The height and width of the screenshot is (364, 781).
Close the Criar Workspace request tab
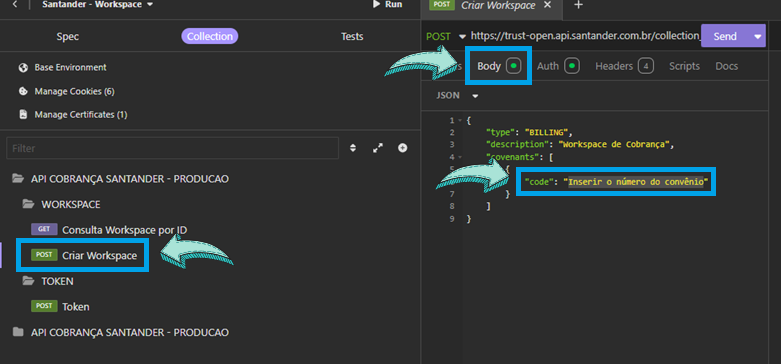pos(547,5)
